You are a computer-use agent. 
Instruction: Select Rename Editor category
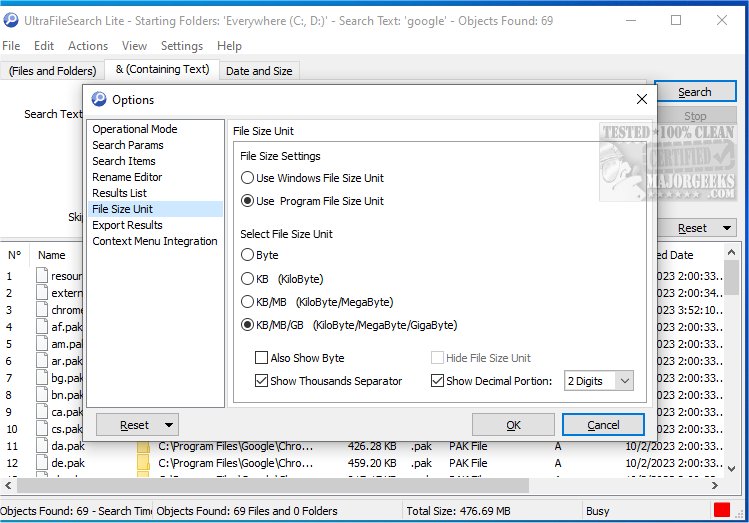(x=155, y=177)
